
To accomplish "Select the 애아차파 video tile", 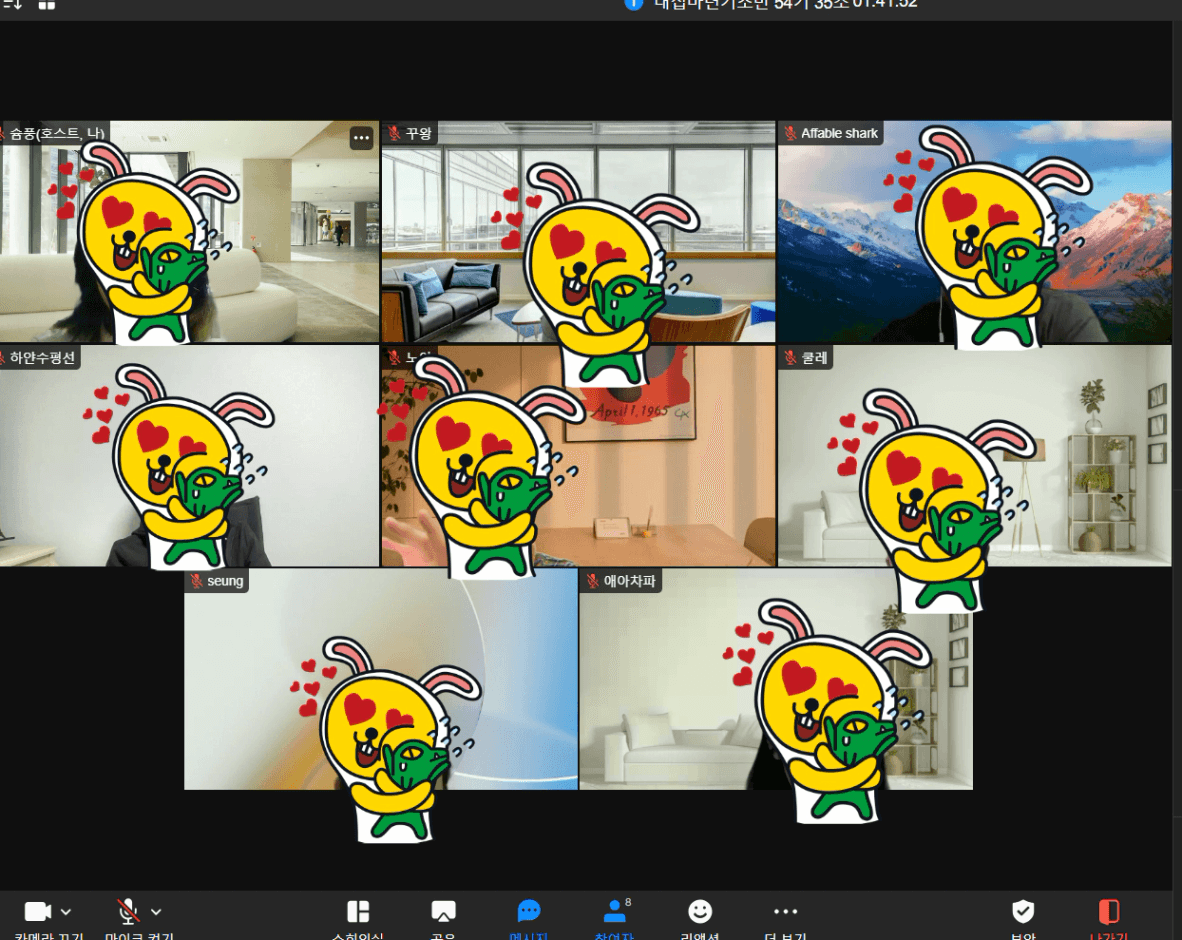I will point(776,679).
